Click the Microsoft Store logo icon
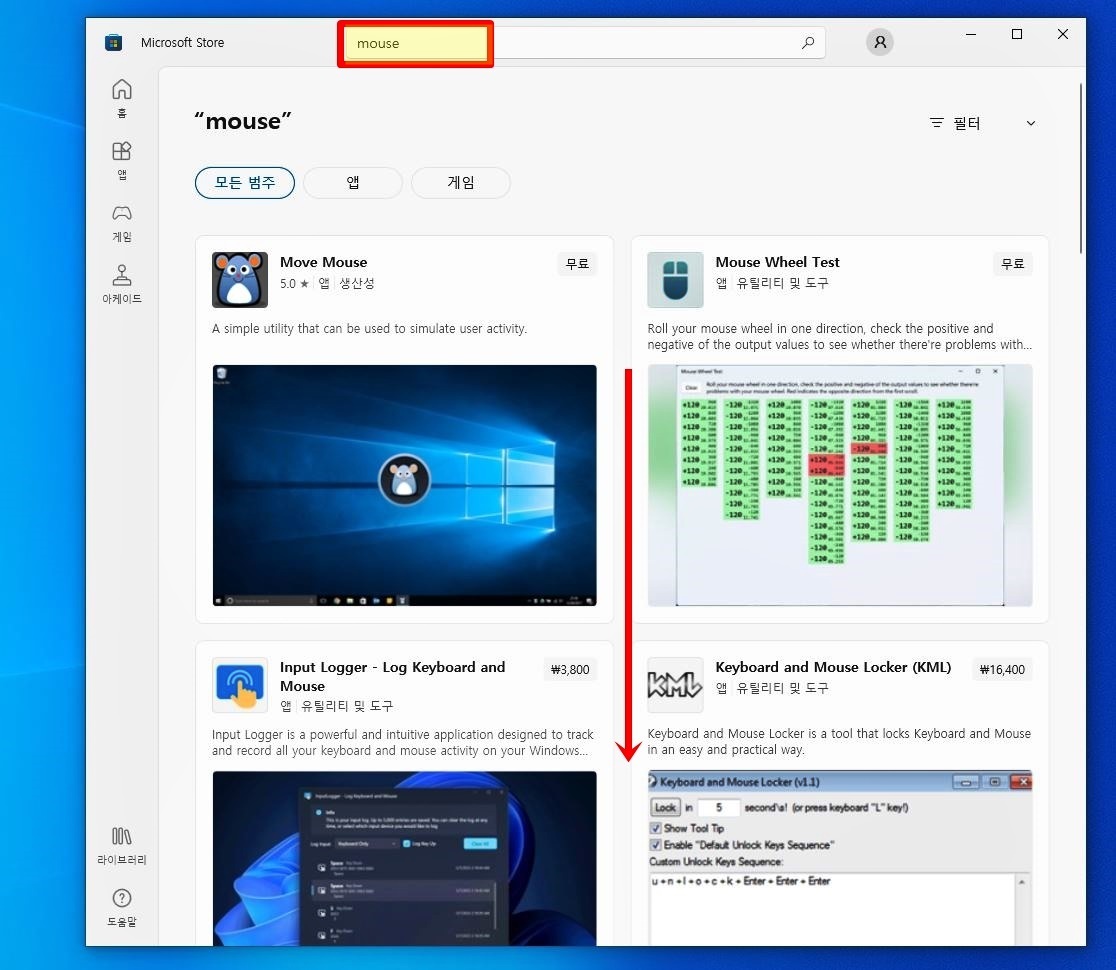 click(x=113, y=43)
